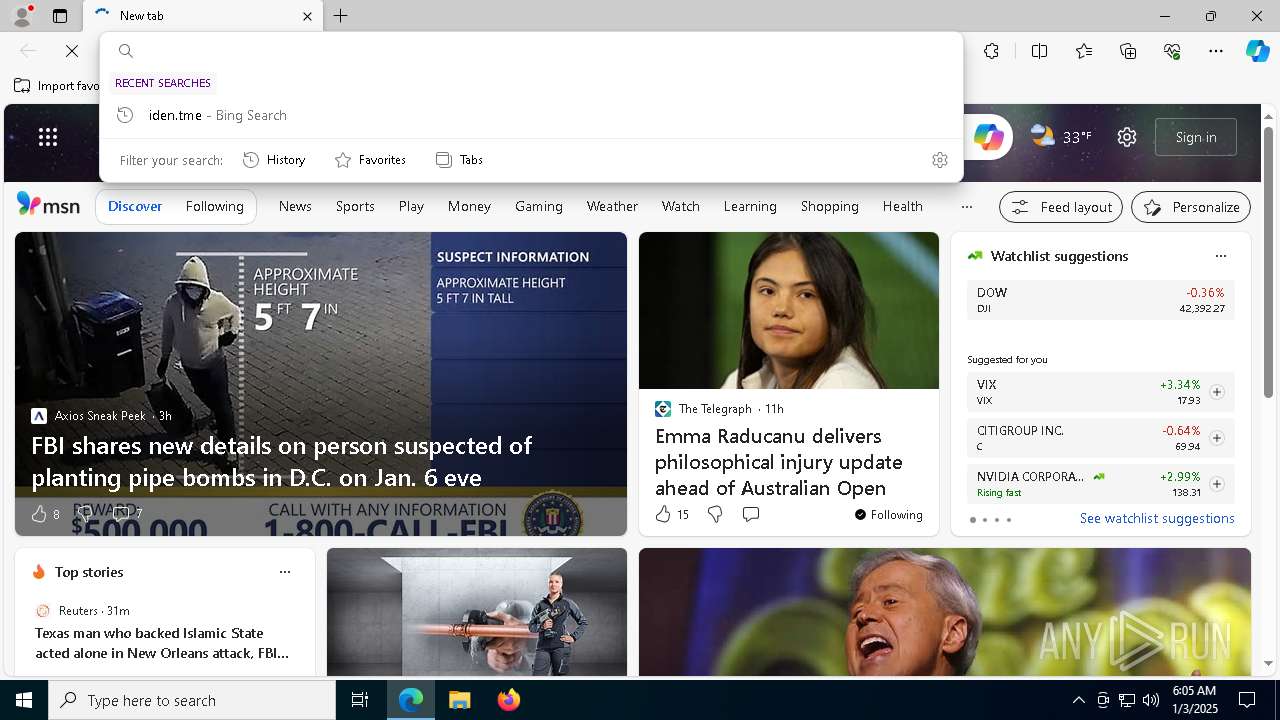The image size is (1280, 720).
Task: Click into the address bar search field
Action: pyautogui.click(x=531, y=51)
